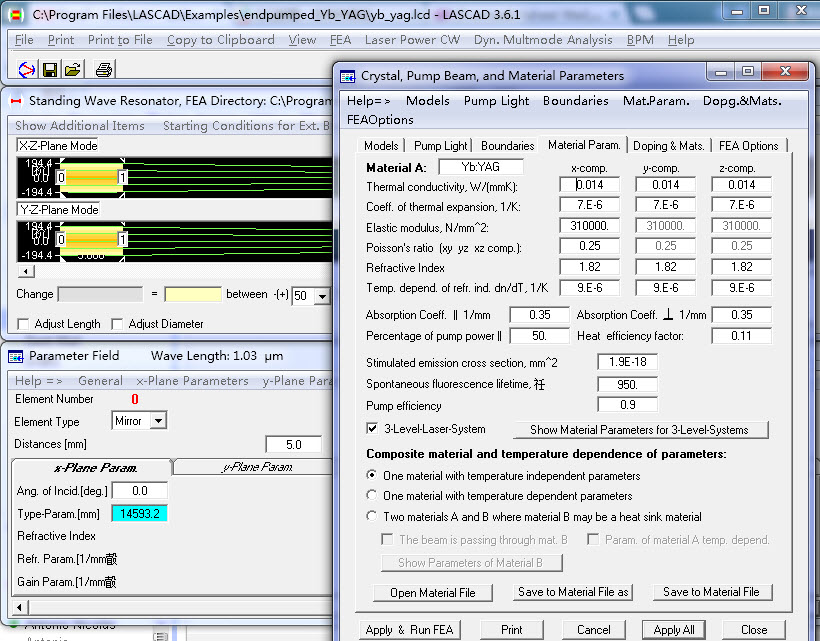
Task: Open the FEA menu
Action: pyautogui.click(x=340, y=40)
